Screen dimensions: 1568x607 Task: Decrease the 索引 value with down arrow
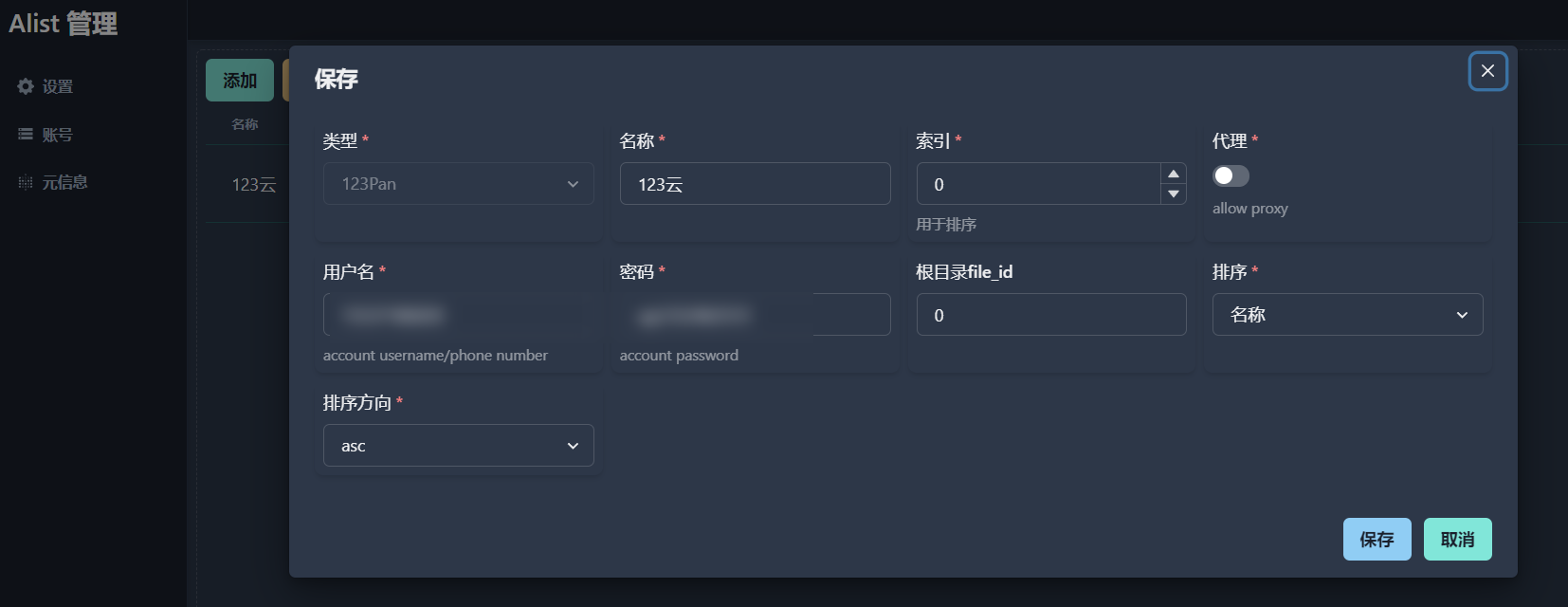[x=1174, y=193]
